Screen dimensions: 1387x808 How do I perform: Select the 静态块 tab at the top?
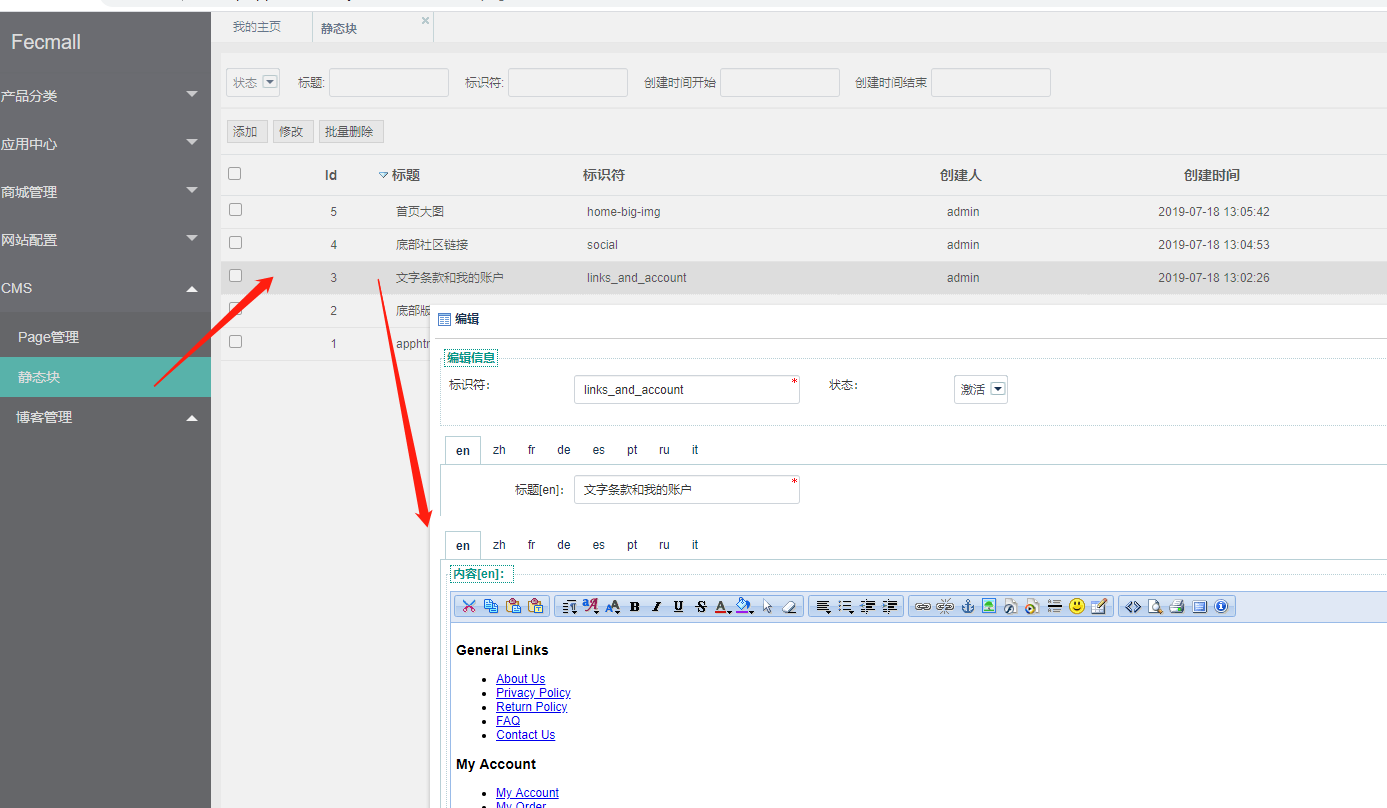(x=339, y=29)
